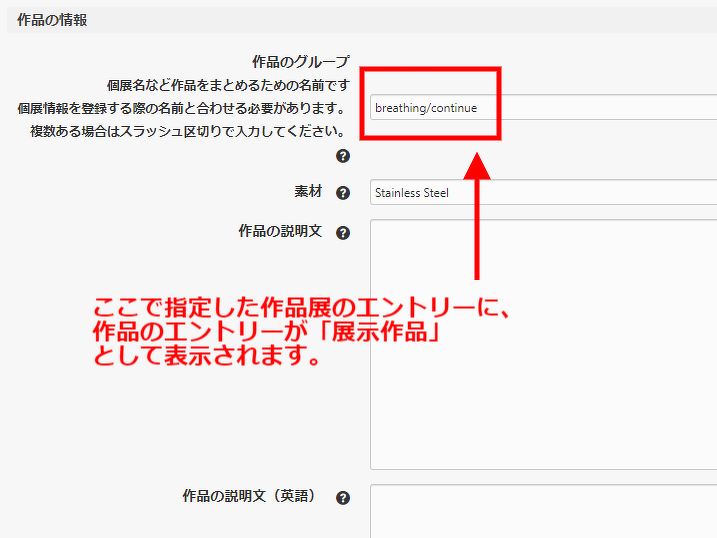Screen dimensions: 717x538
Task: Focus the breathing/continue group input field
Action: pyautogui.click(x=540, y=108)
